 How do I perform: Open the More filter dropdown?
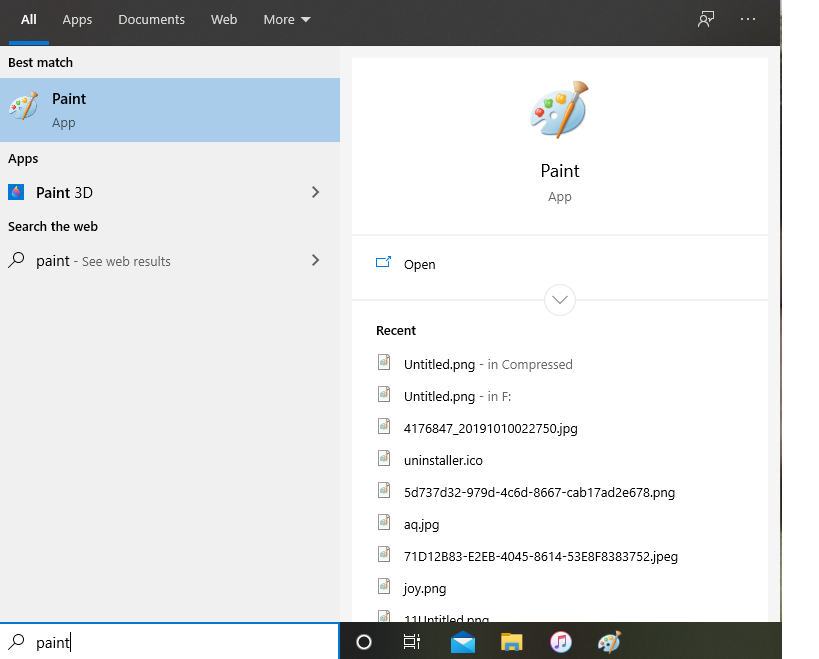(287, 20)
